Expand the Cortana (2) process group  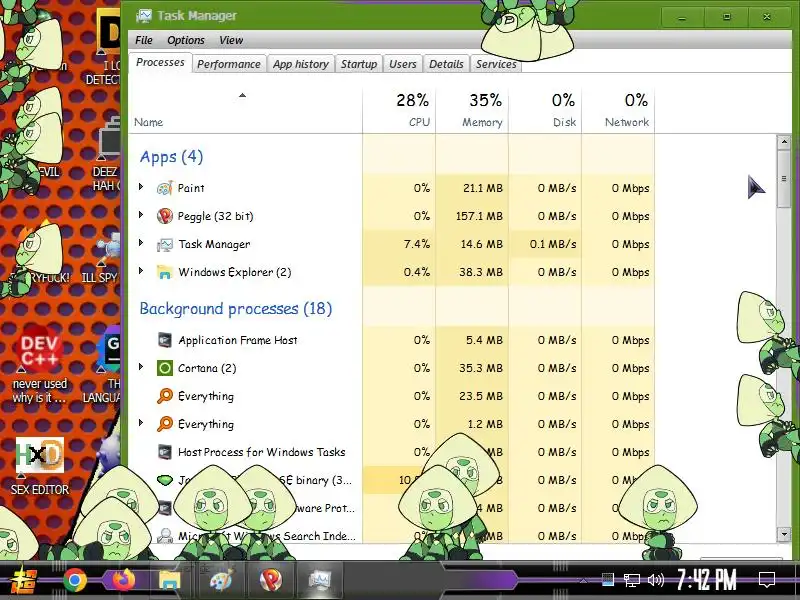141,367
